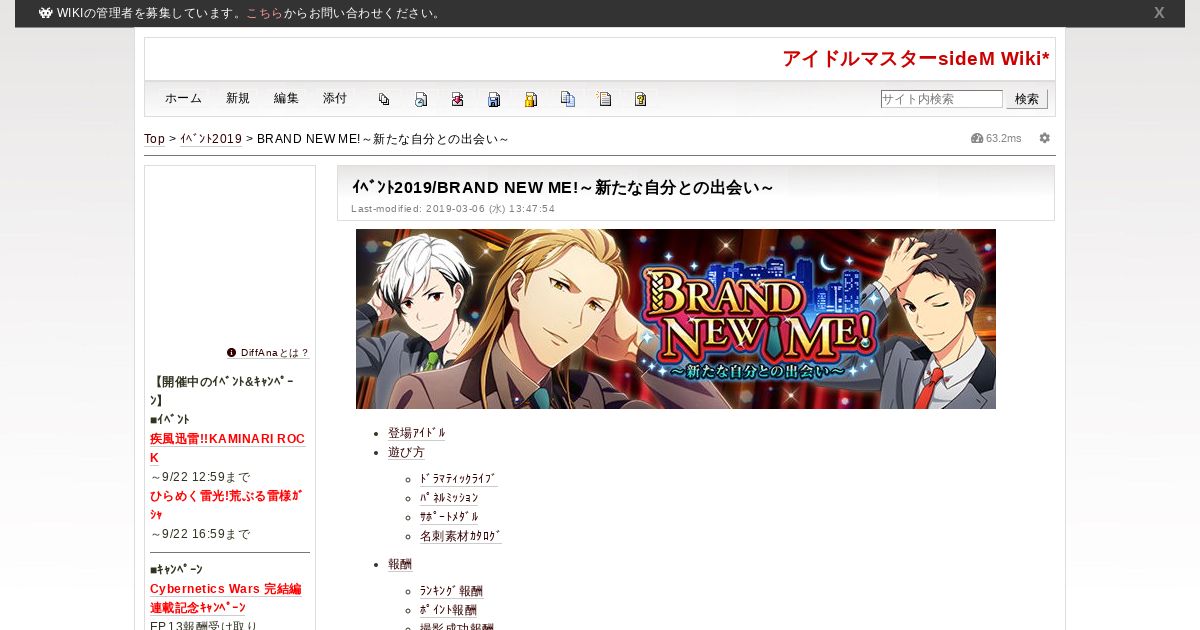
Task: Click the info icon beside DiffAnaとは
Action: click(x=232, y=352)
